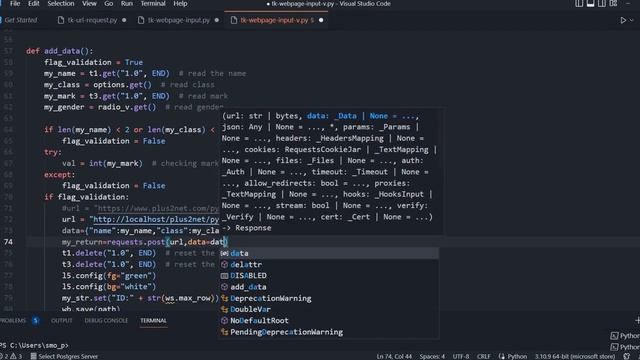Viewport: 640px width, 360px height.
Task: Click localhost URL link on line 72
Action: pos(156,220)
